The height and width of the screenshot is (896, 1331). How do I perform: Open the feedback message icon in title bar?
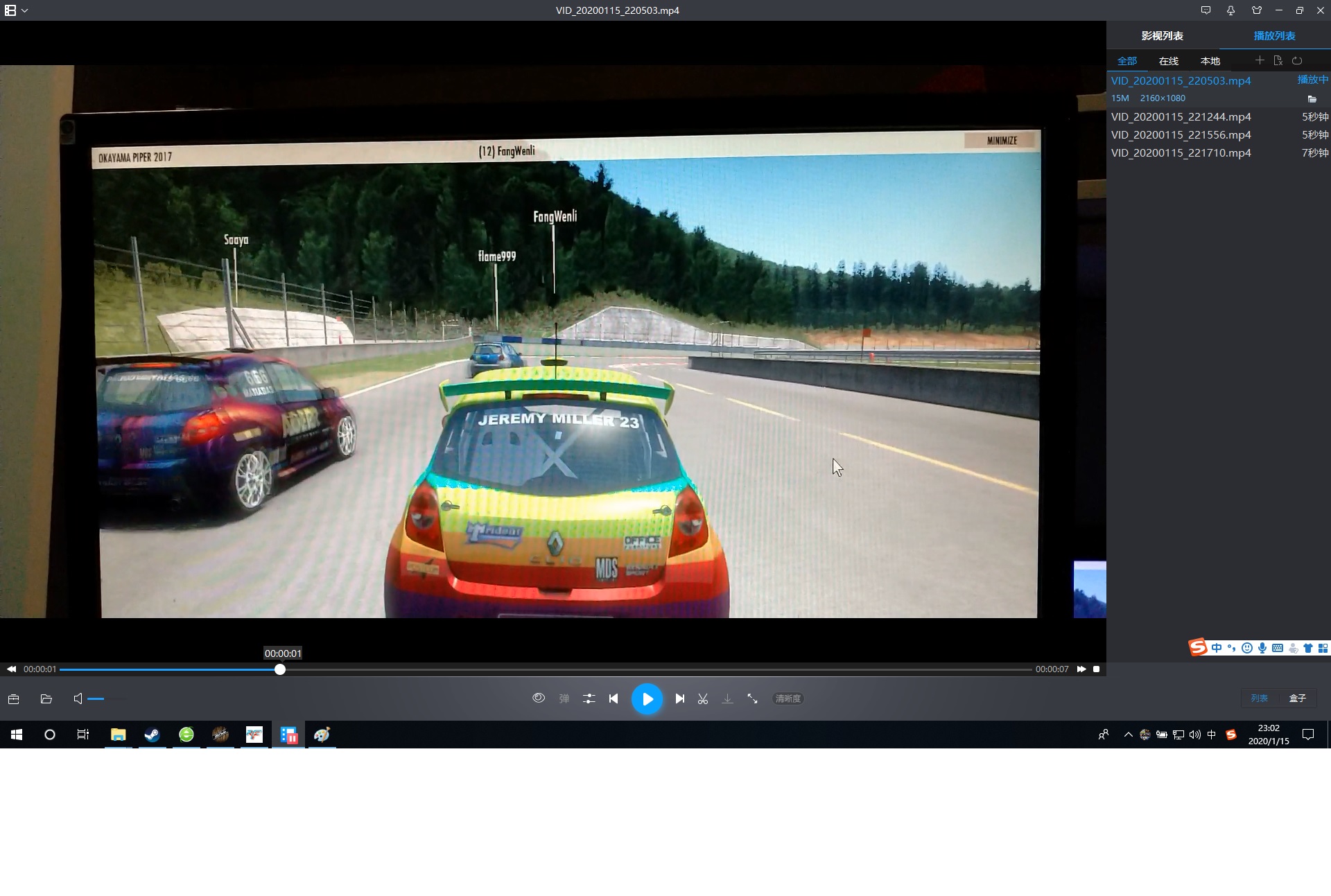pyautogui.click(x=1206, y=10)
